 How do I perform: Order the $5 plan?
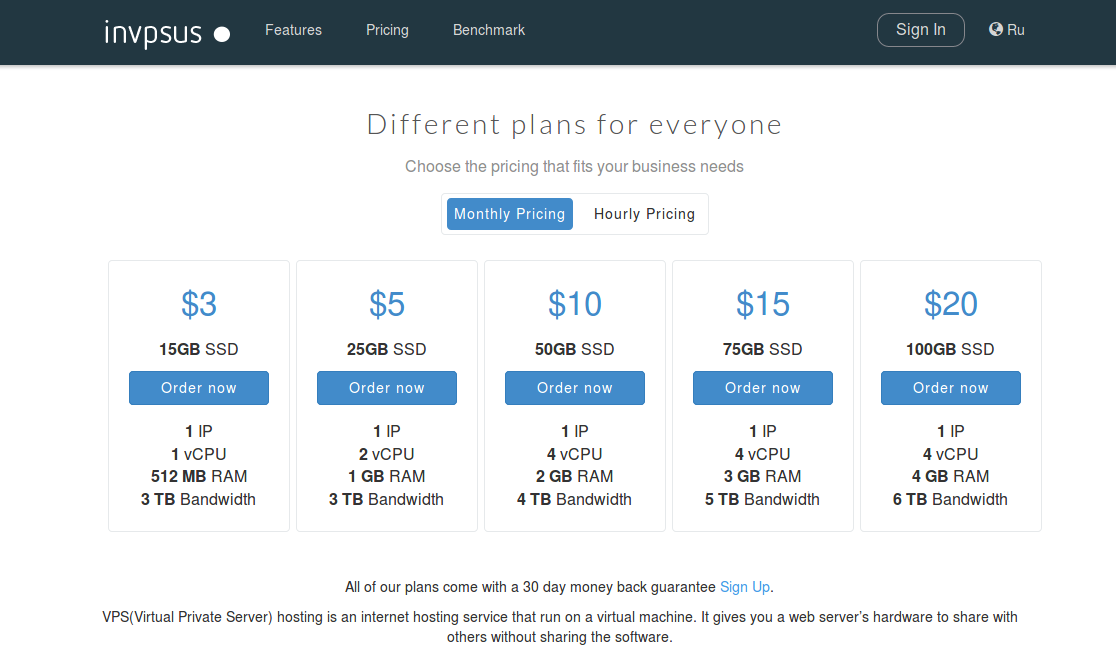click(x=386, y=388)
